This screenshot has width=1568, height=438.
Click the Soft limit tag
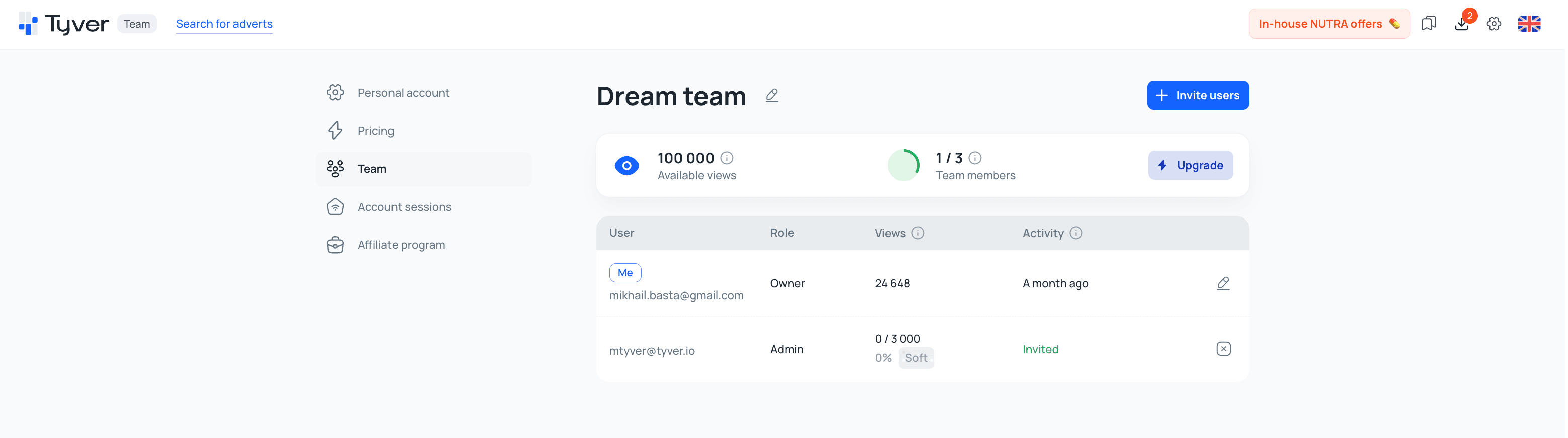point(916,358)
